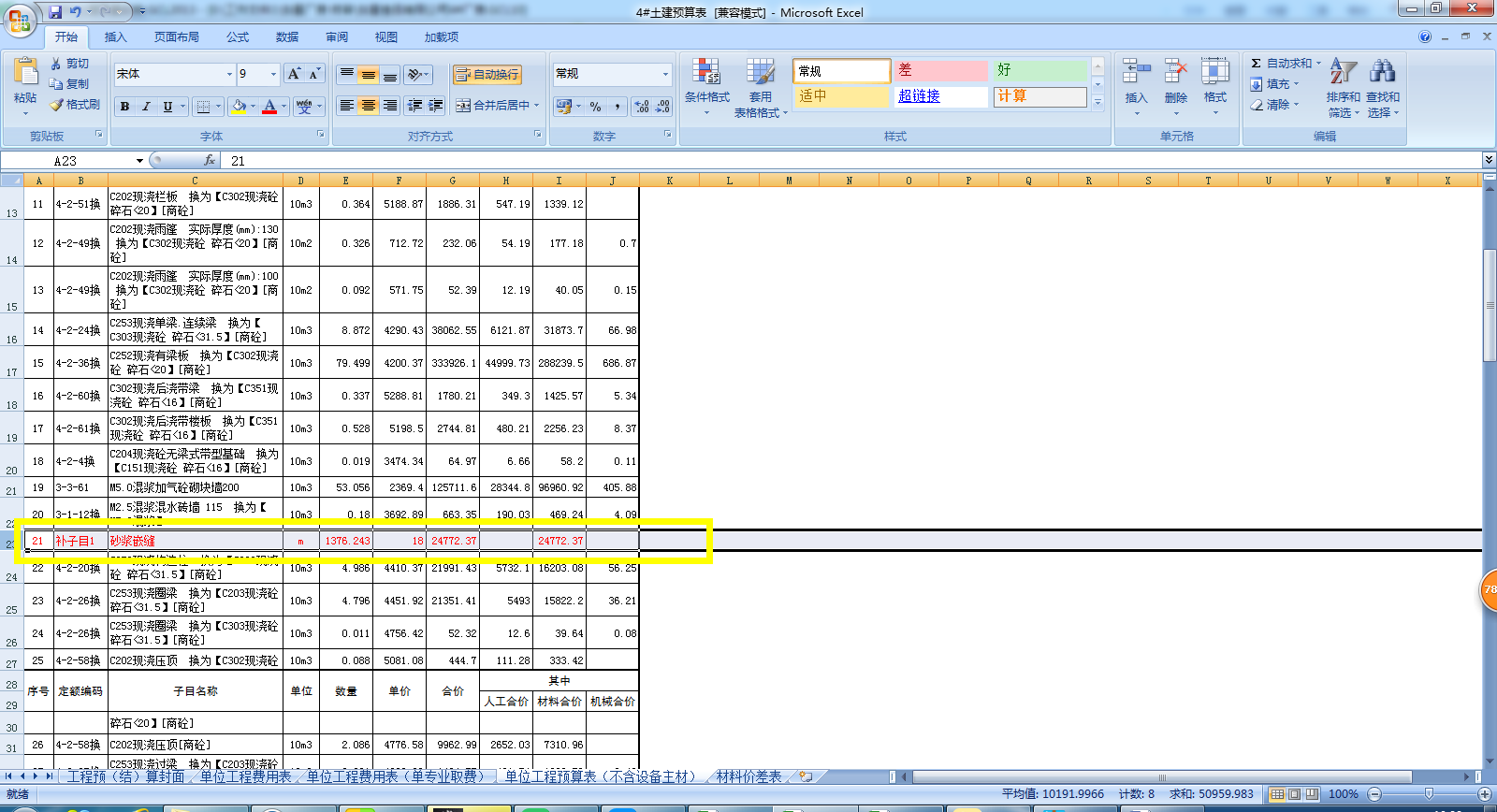Click Sort and Filter (排序和筛选) icon
Image resolution: width=1497 pixels, height=812 pixels.
(1344, 72)
